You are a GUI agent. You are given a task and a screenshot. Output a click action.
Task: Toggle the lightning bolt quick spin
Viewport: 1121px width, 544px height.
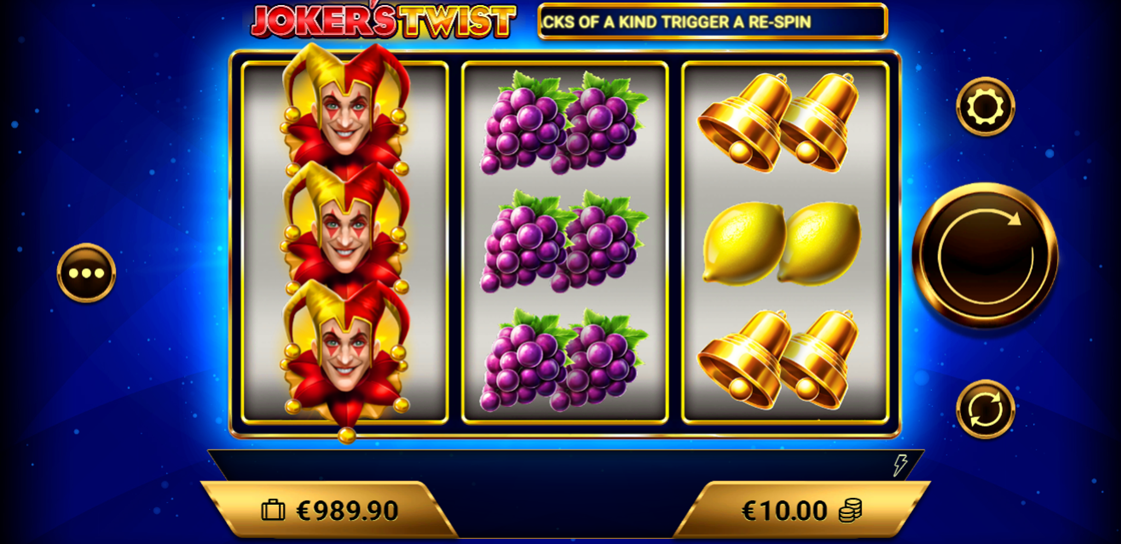click(899, 465)
